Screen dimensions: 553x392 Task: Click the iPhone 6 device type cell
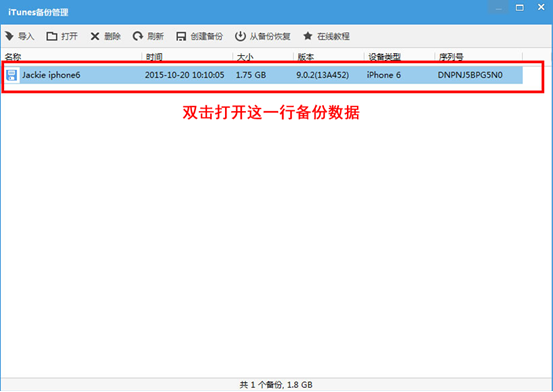point(384,75)
